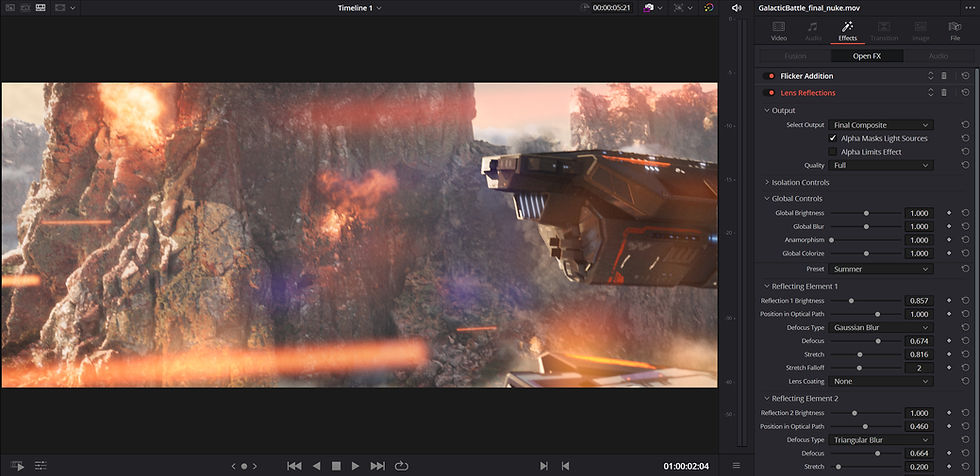Reset the Quality setting
The height and width of the screenshot is (476, 980).
[x=966, y=166]
